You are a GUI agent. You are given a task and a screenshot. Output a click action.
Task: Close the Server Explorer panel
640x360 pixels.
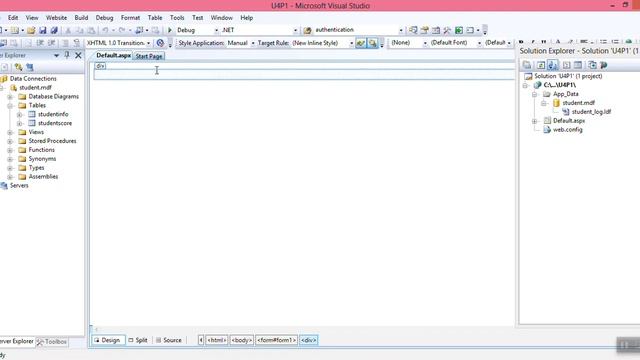coord(78,55)
